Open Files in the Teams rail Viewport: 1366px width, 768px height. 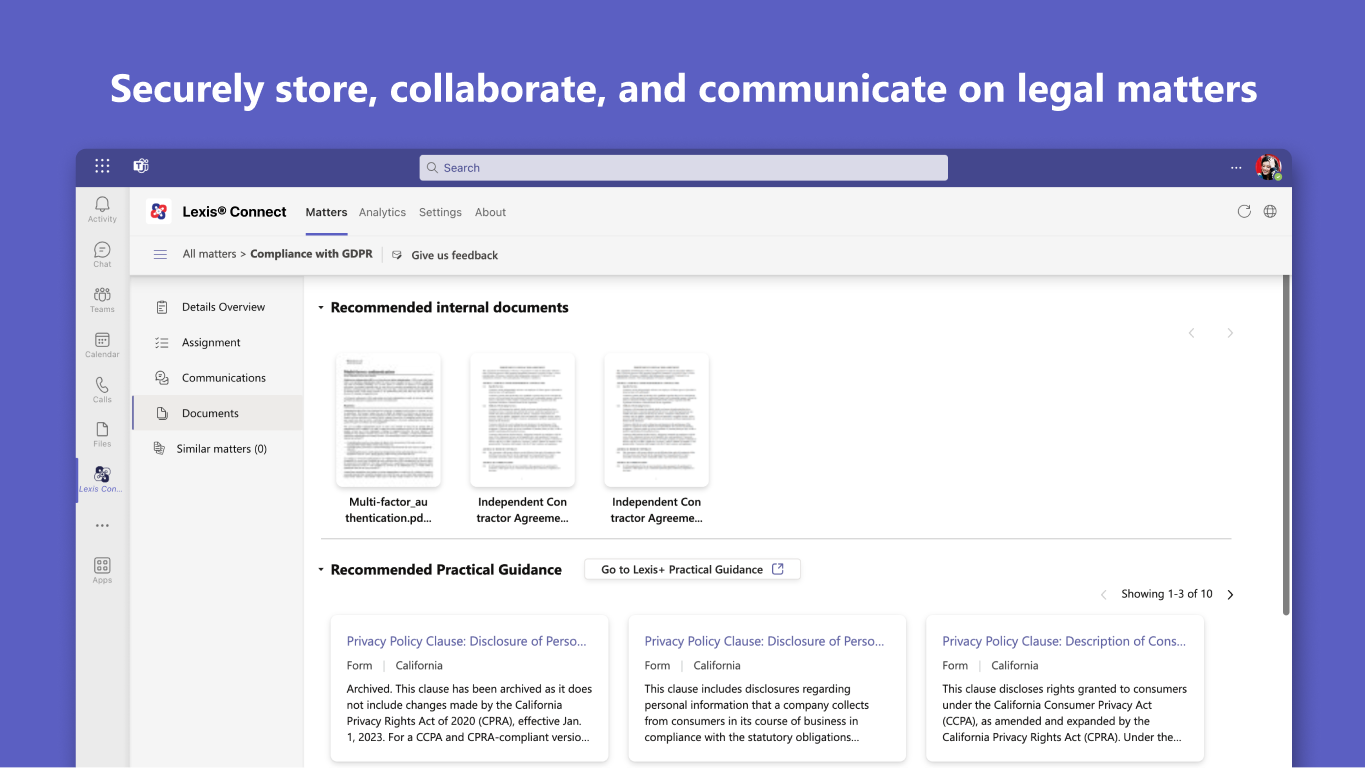tap(102, 434)
